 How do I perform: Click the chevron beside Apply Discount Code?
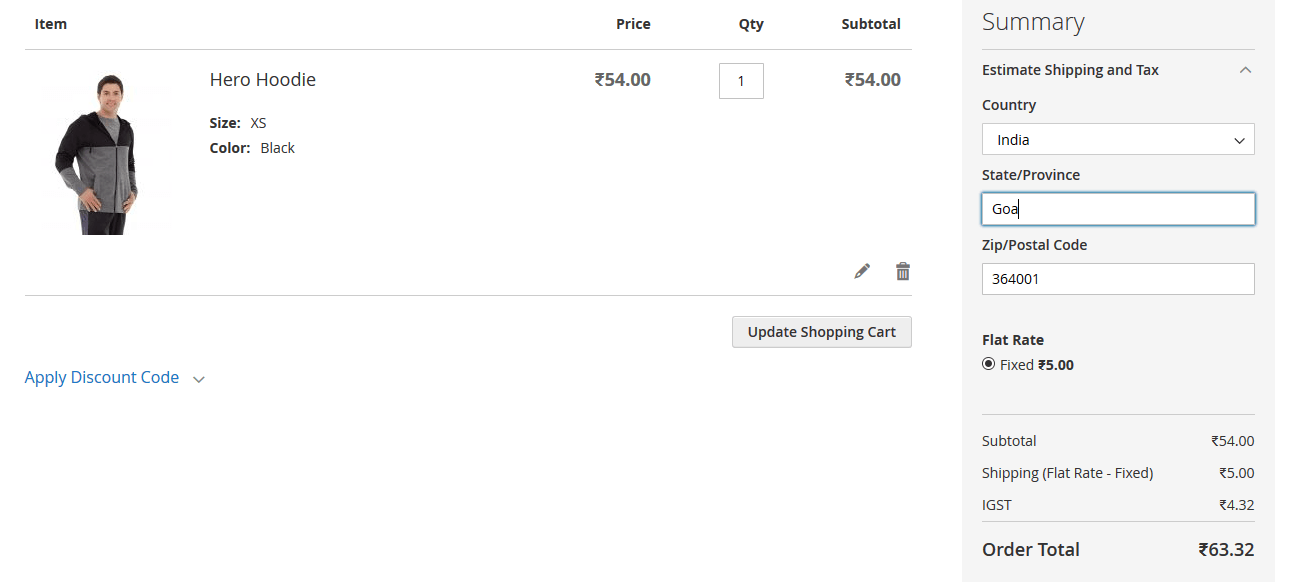click(199, 379)
